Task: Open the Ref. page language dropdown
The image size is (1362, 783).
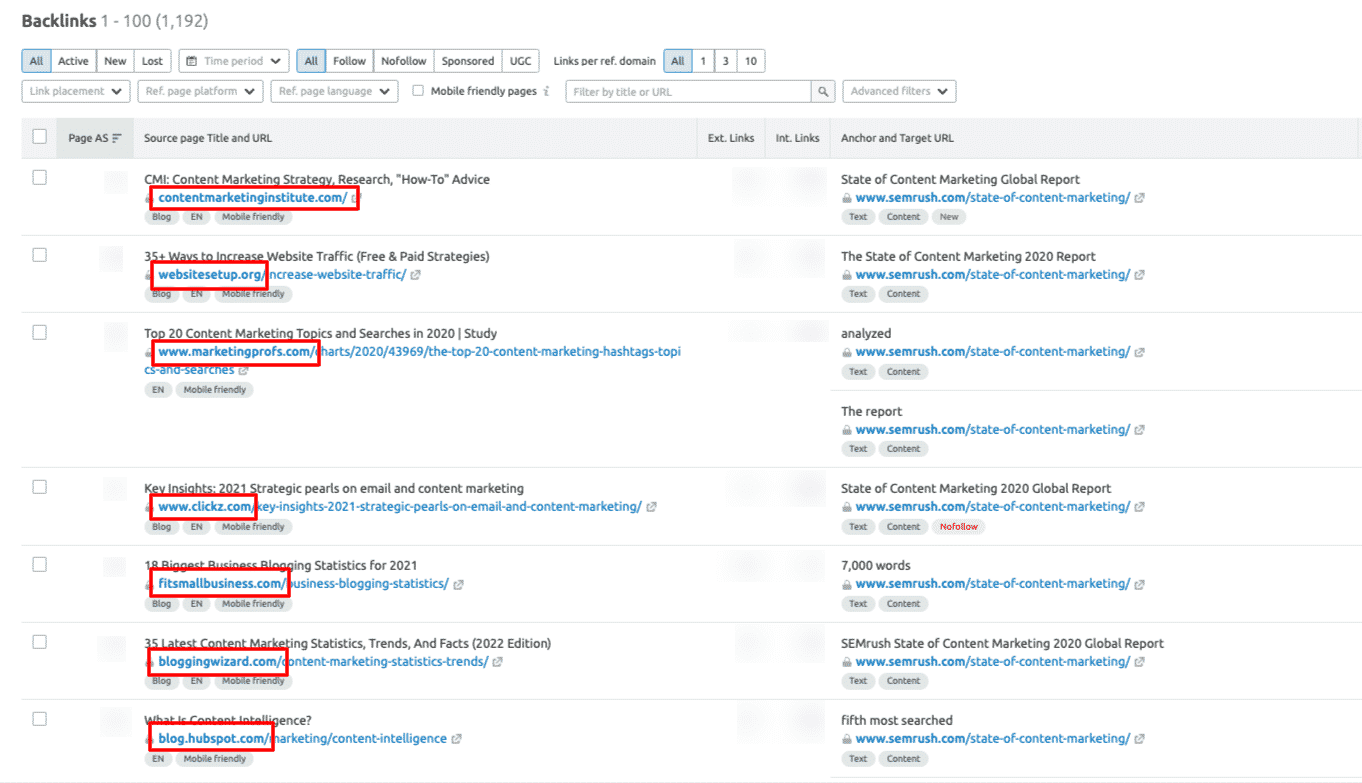Action: click(335, 91)
